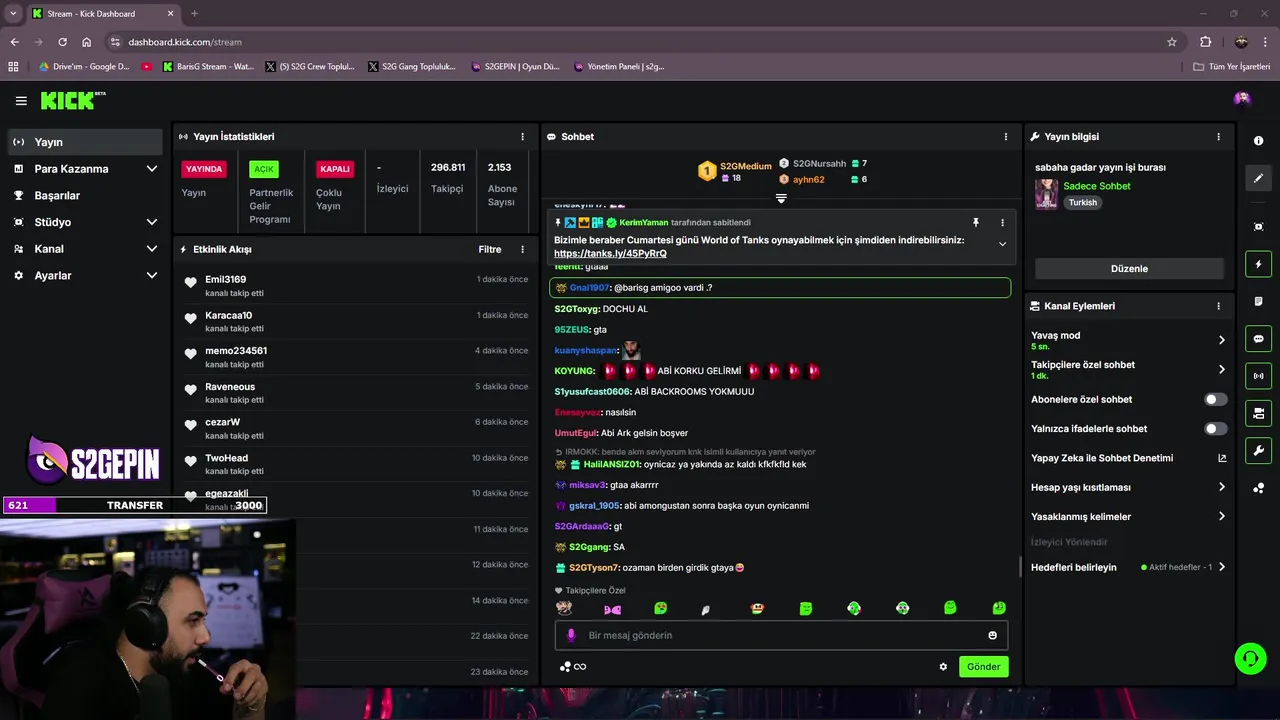Toggle Abonelere özel sohbet switch
Screen dimensions: 1280x720
point(1215,399)
